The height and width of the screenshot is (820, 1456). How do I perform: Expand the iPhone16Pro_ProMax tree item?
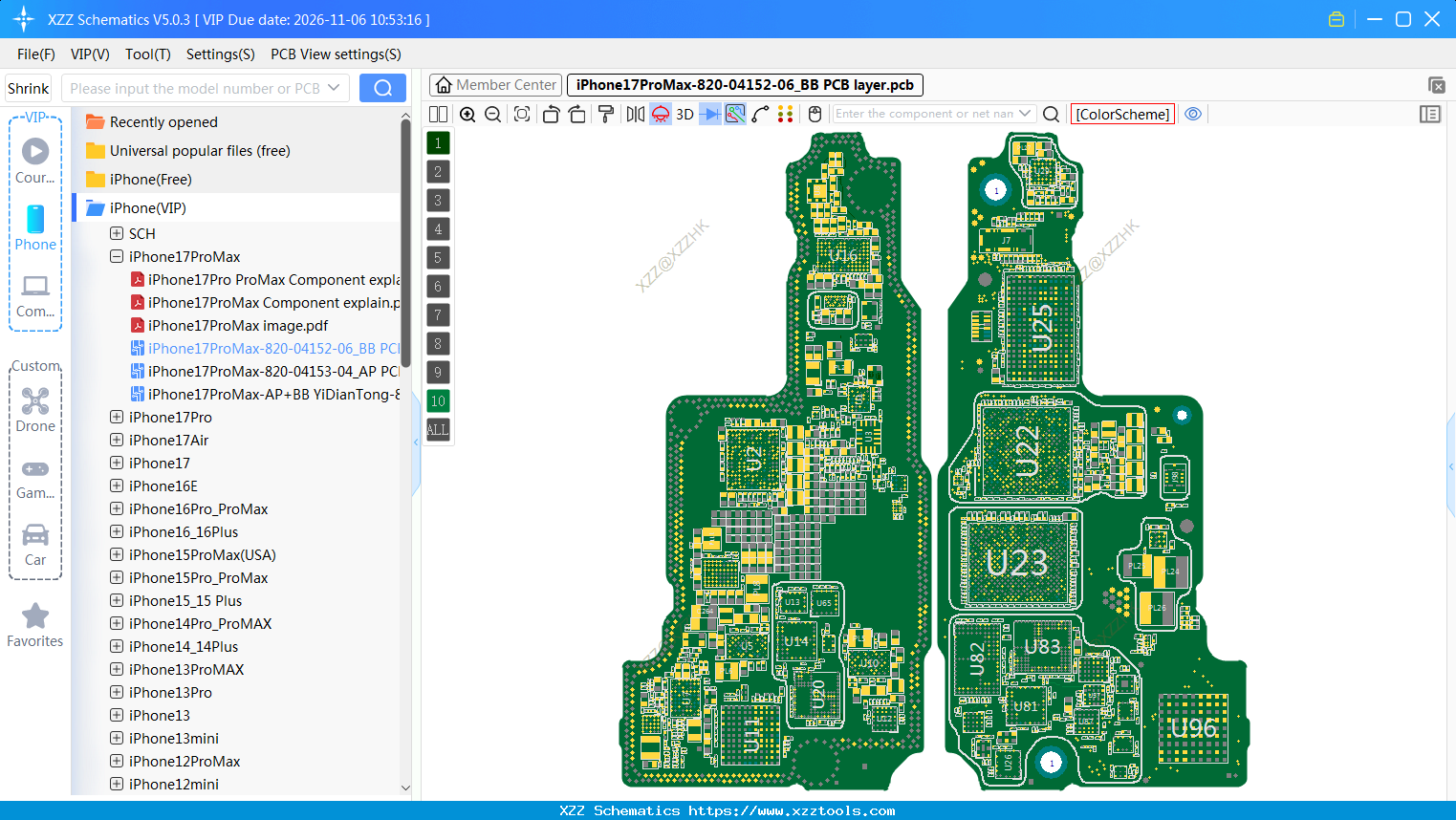[x=116, y=508]
